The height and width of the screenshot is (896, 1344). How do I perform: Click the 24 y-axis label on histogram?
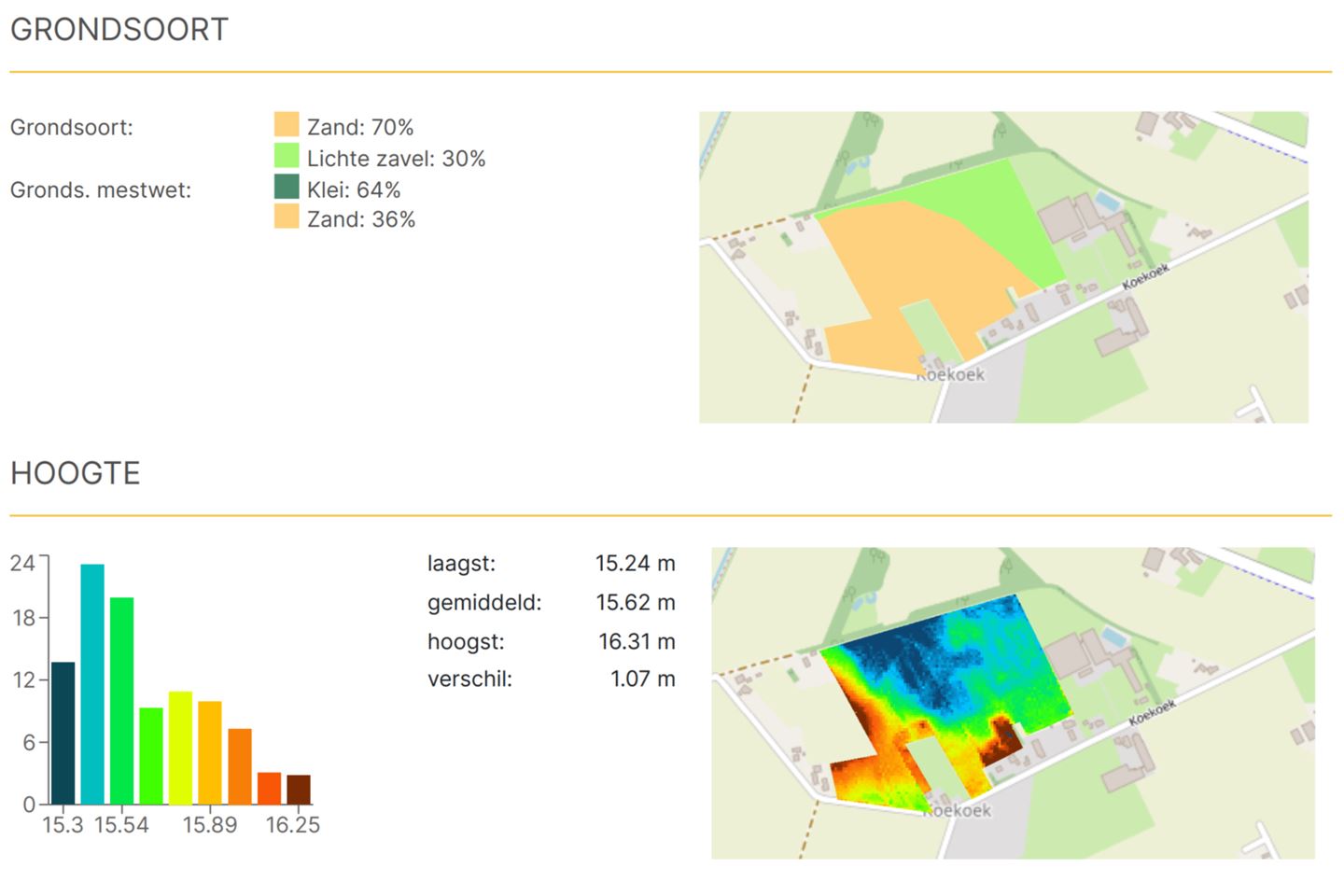click(22, 564)
